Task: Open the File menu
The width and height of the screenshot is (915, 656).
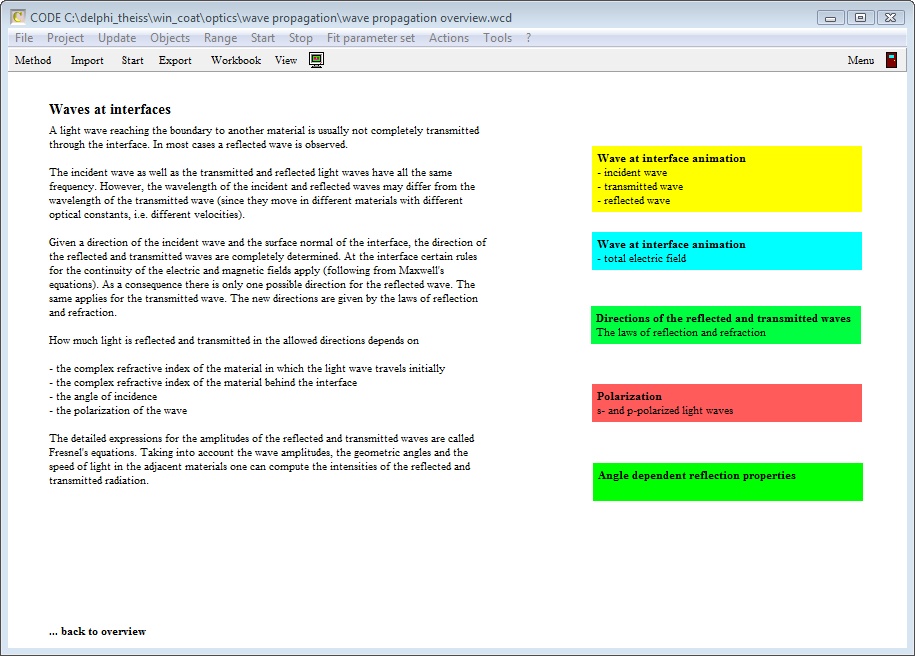Action: click(x=24, y=38)
